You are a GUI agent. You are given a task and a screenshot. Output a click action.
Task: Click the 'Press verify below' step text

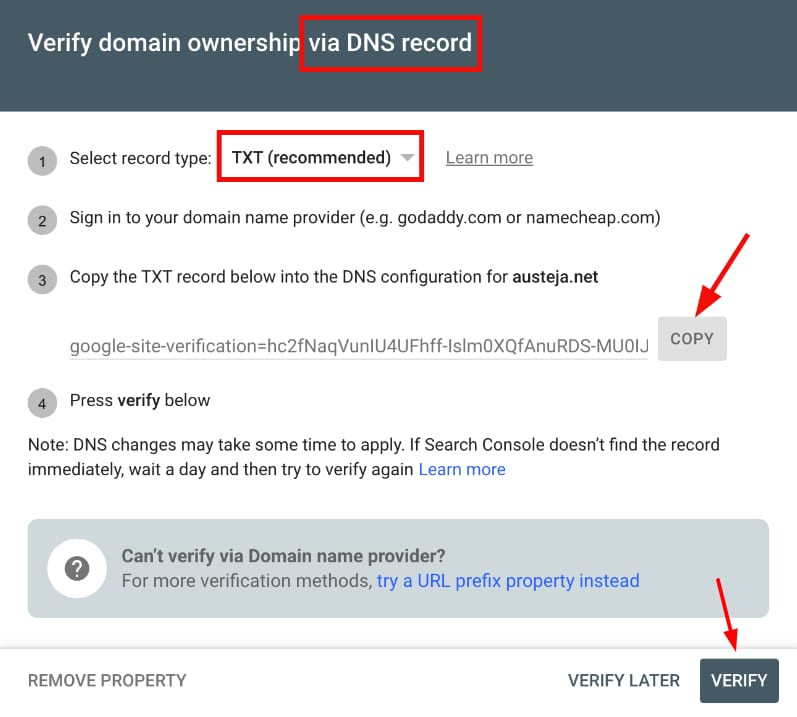(140, 400)
